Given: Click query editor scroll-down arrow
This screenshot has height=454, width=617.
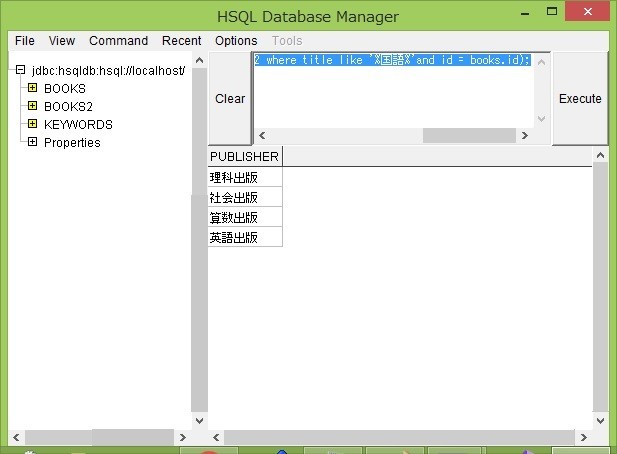Looking at the screenshot, I should [x=541, y=118].
